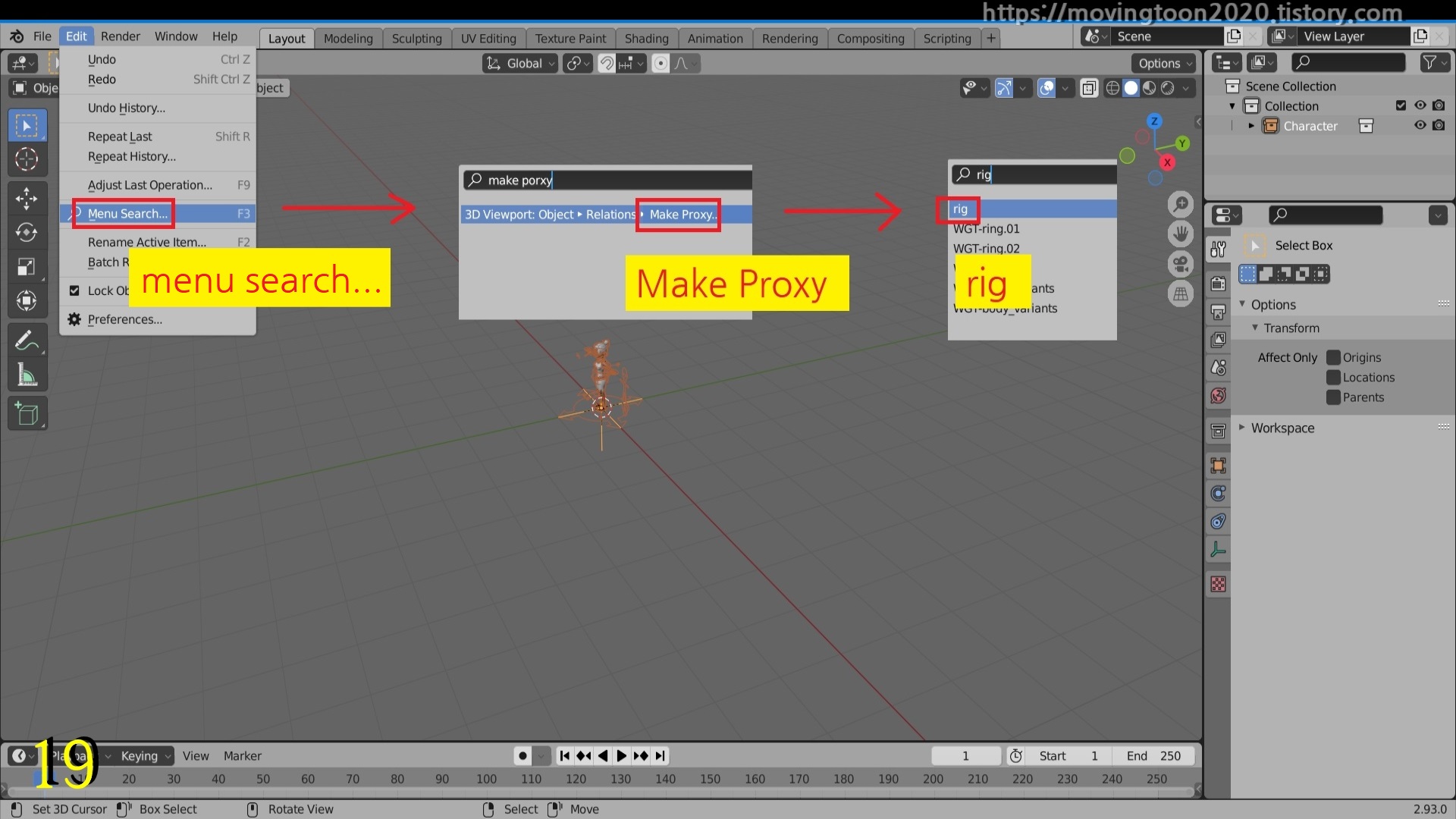Select rig entry in search results
Viewport: 1456px width, 819px height.
pos(1032,209)
